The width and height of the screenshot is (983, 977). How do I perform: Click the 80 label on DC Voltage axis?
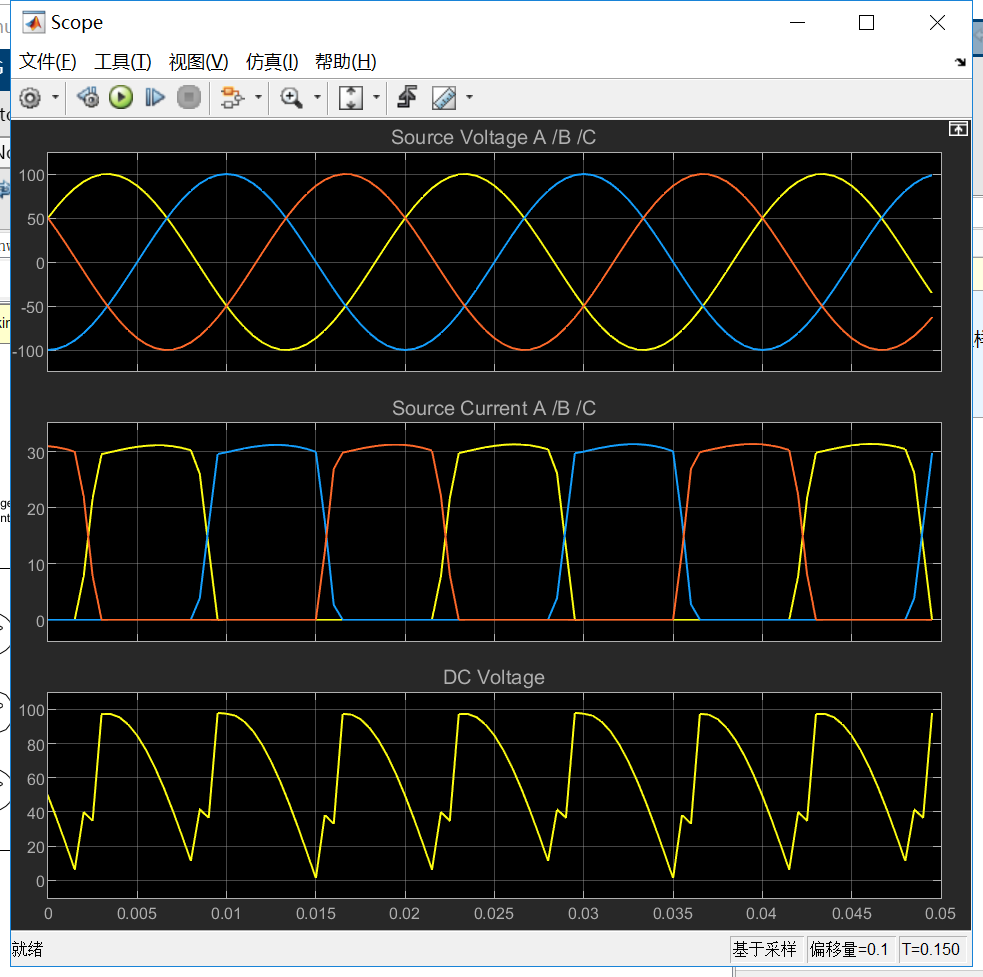coord(36,745)
